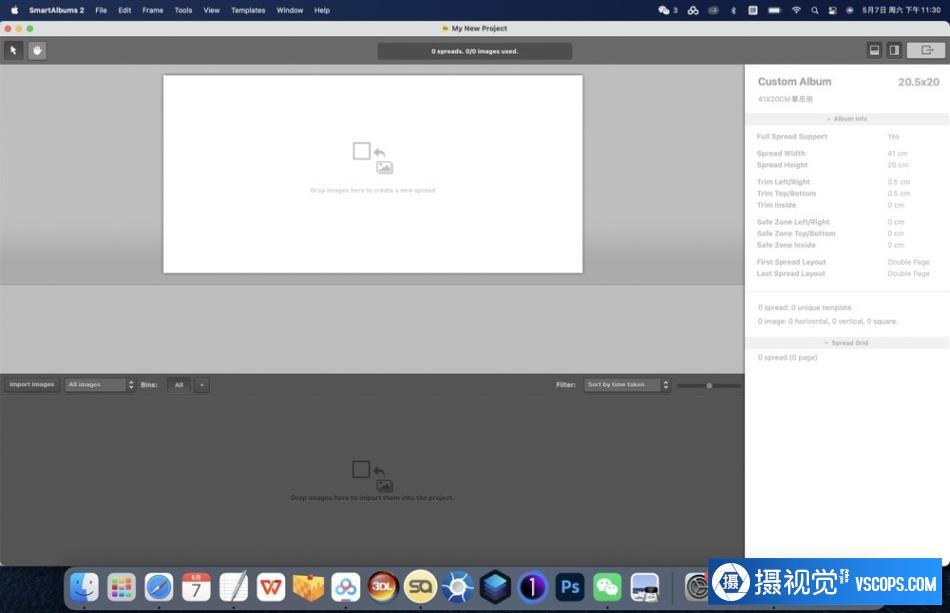Add a new bin with plus button

tap(202, 385)
